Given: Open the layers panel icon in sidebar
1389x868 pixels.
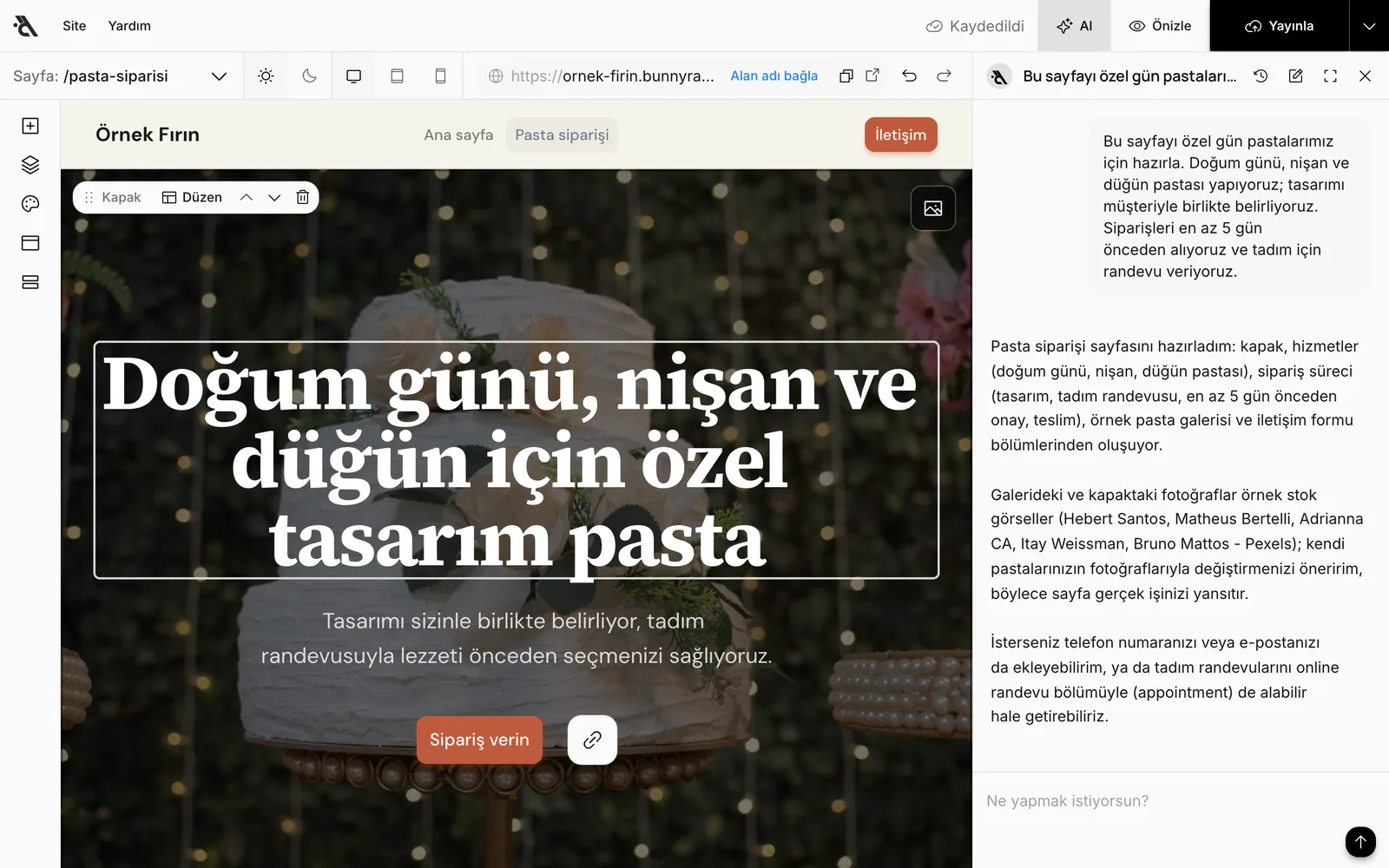Looking at the screenshot, I should pos(30,165).
